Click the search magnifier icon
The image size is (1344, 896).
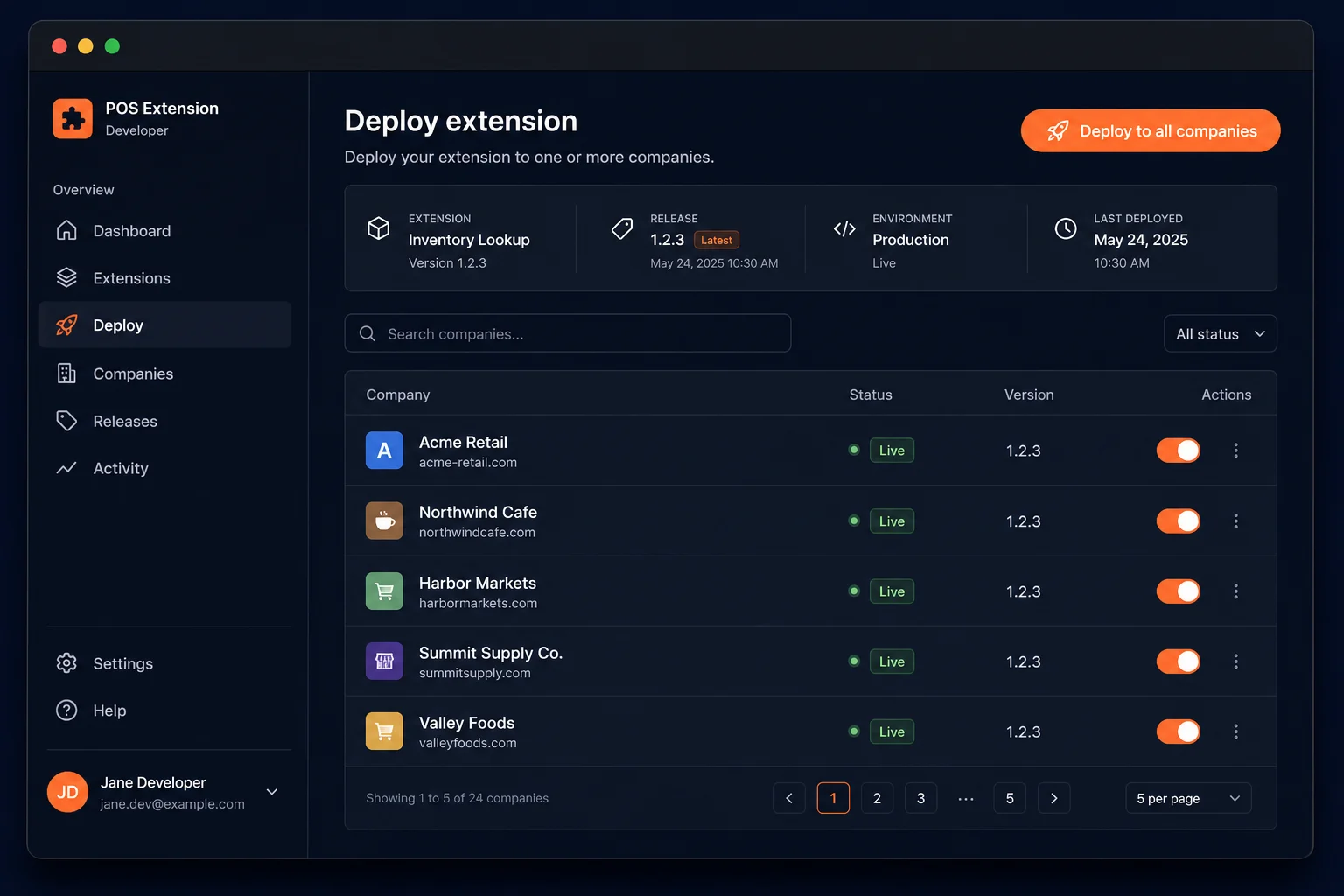[x=367, y=333]
